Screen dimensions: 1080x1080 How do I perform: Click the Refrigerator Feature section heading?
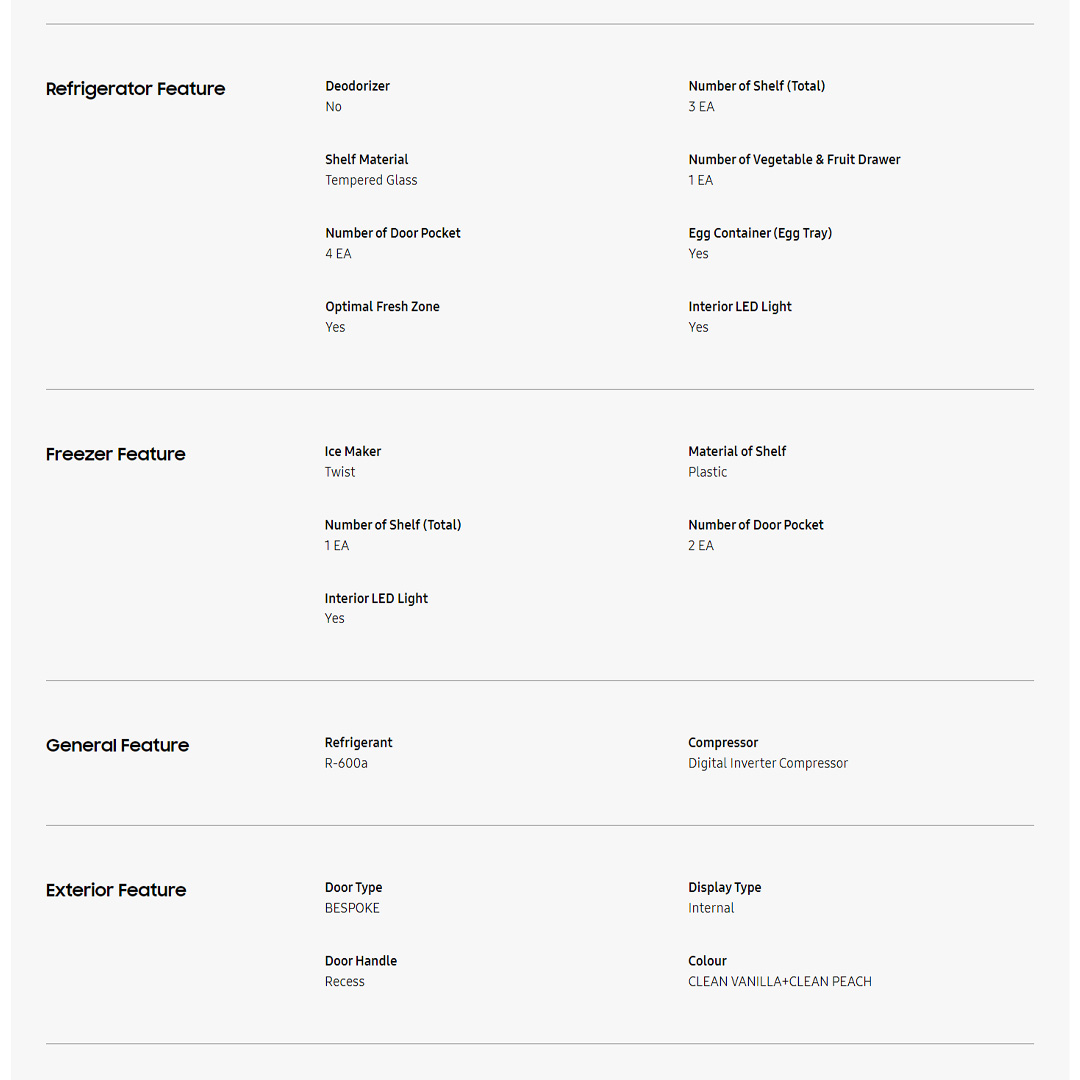click(135, 89)
